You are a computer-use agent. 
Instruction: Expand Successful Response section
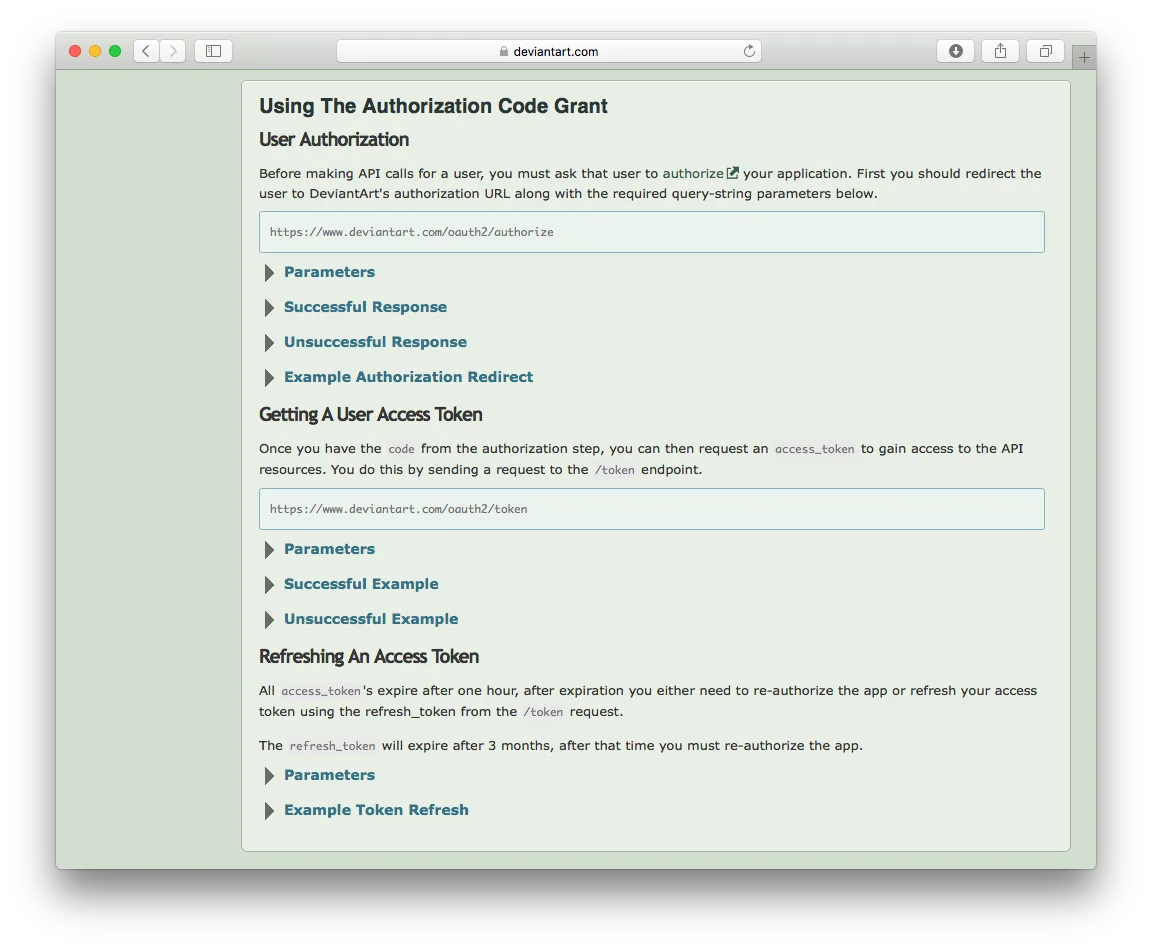(x=365, y=307)
